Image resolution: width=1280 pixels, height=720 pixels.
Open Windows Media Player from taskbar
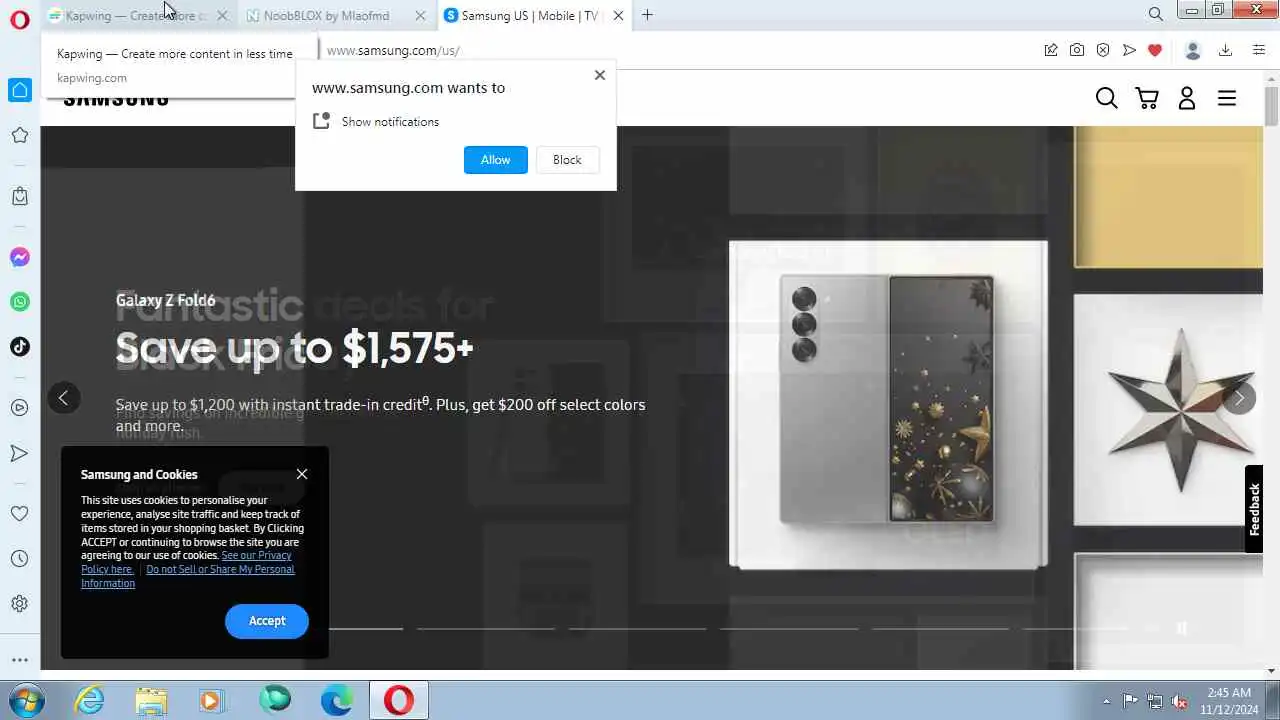pyautogui.click(x=212, y=700)
